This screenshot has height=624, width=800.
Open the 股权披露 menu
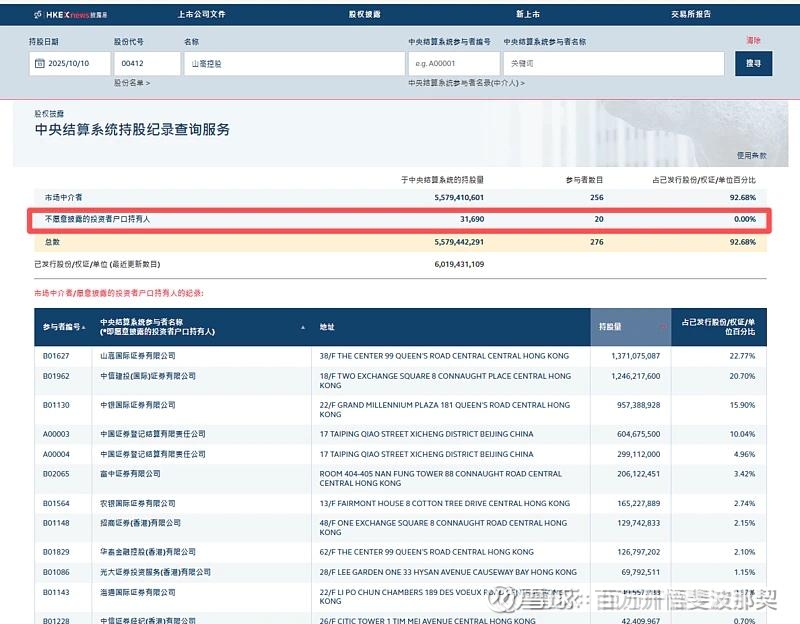(364, 14)
